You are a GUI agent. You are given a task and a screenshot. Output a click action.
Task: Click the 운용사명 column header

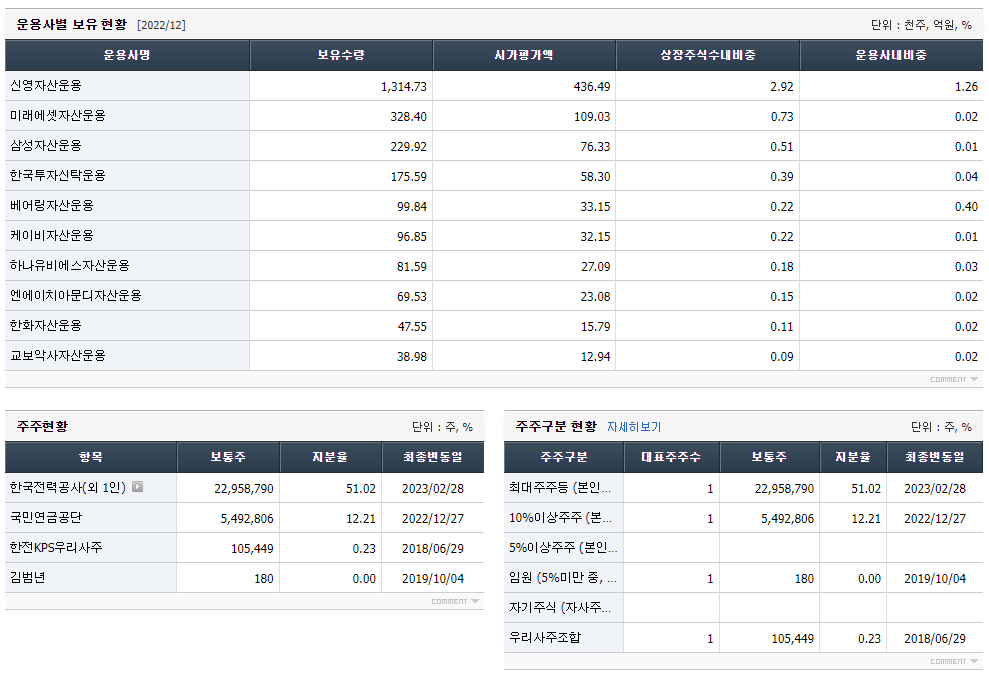point(127,55)
